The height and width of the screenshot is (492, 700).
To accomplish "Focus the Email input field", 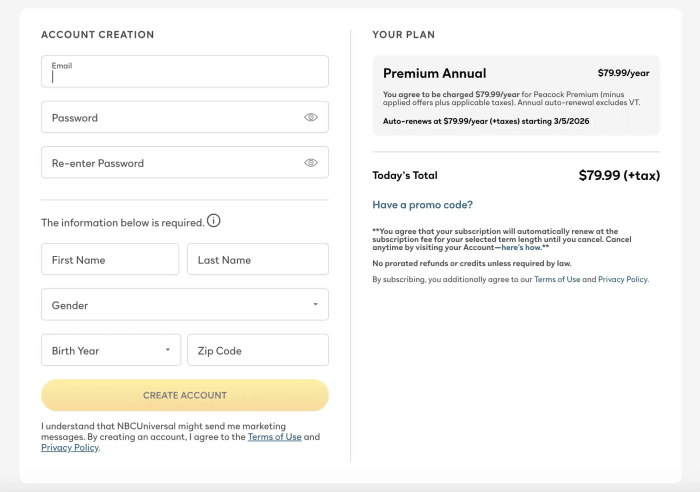I will coord(185,71).
